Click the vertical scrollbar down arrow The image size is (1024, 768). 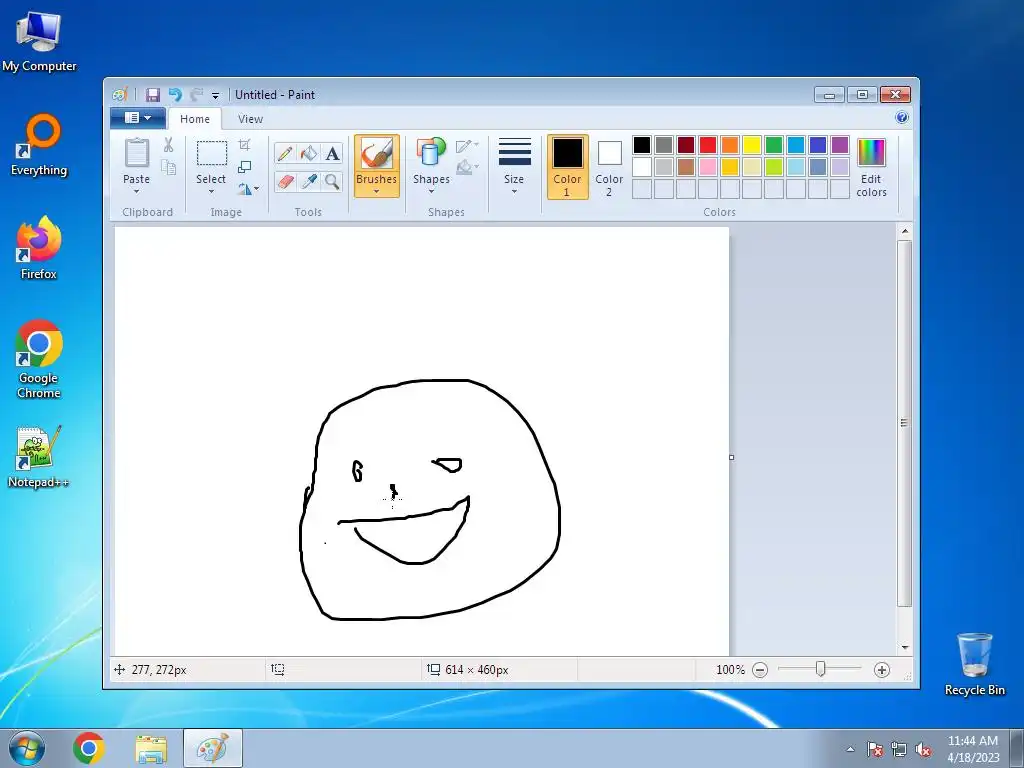(x=904, y=647)
